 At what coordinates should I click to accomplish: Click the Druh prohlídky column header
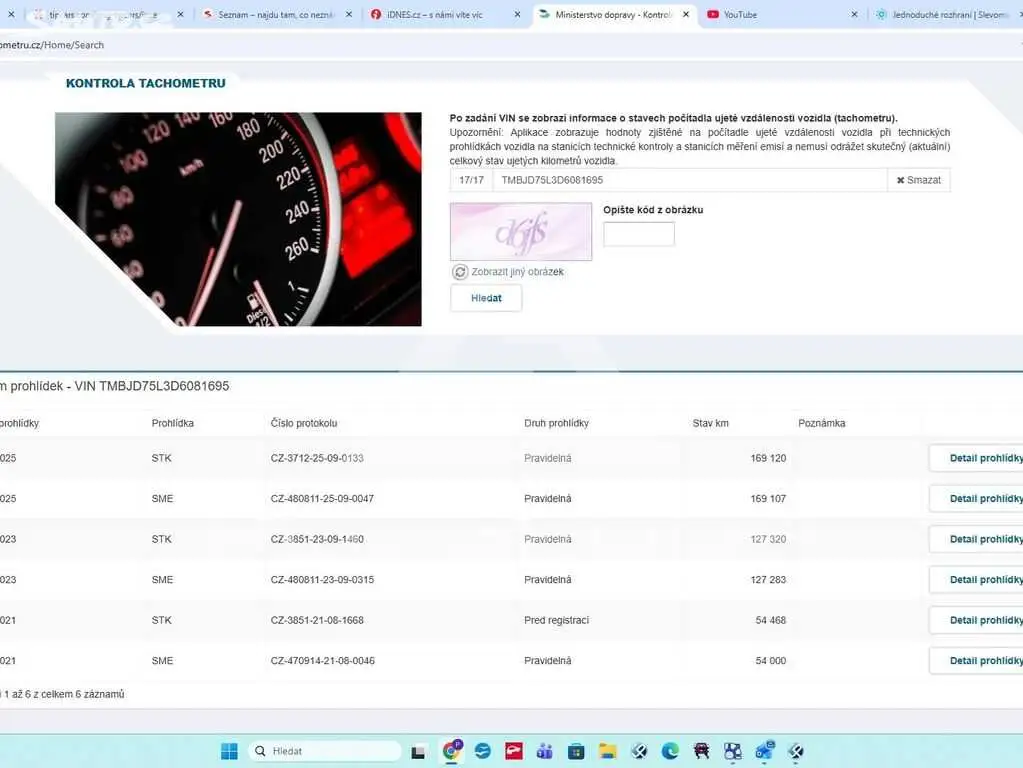557,423
